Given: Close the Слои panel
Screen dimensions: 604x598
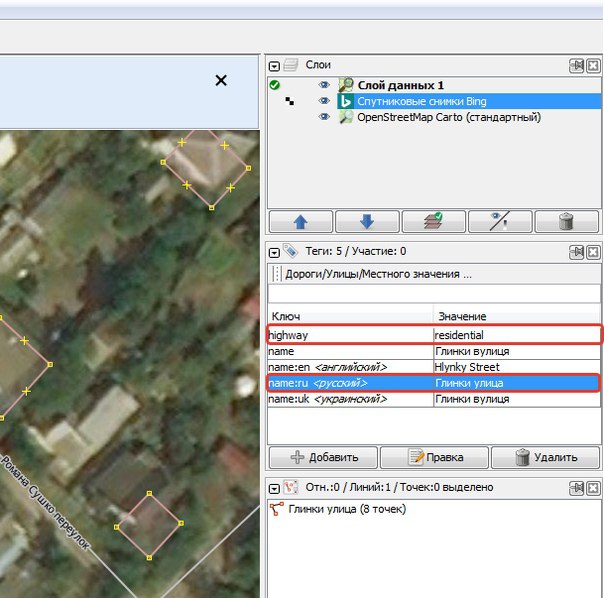Looking at the screenshot, I should pos(593,66).
